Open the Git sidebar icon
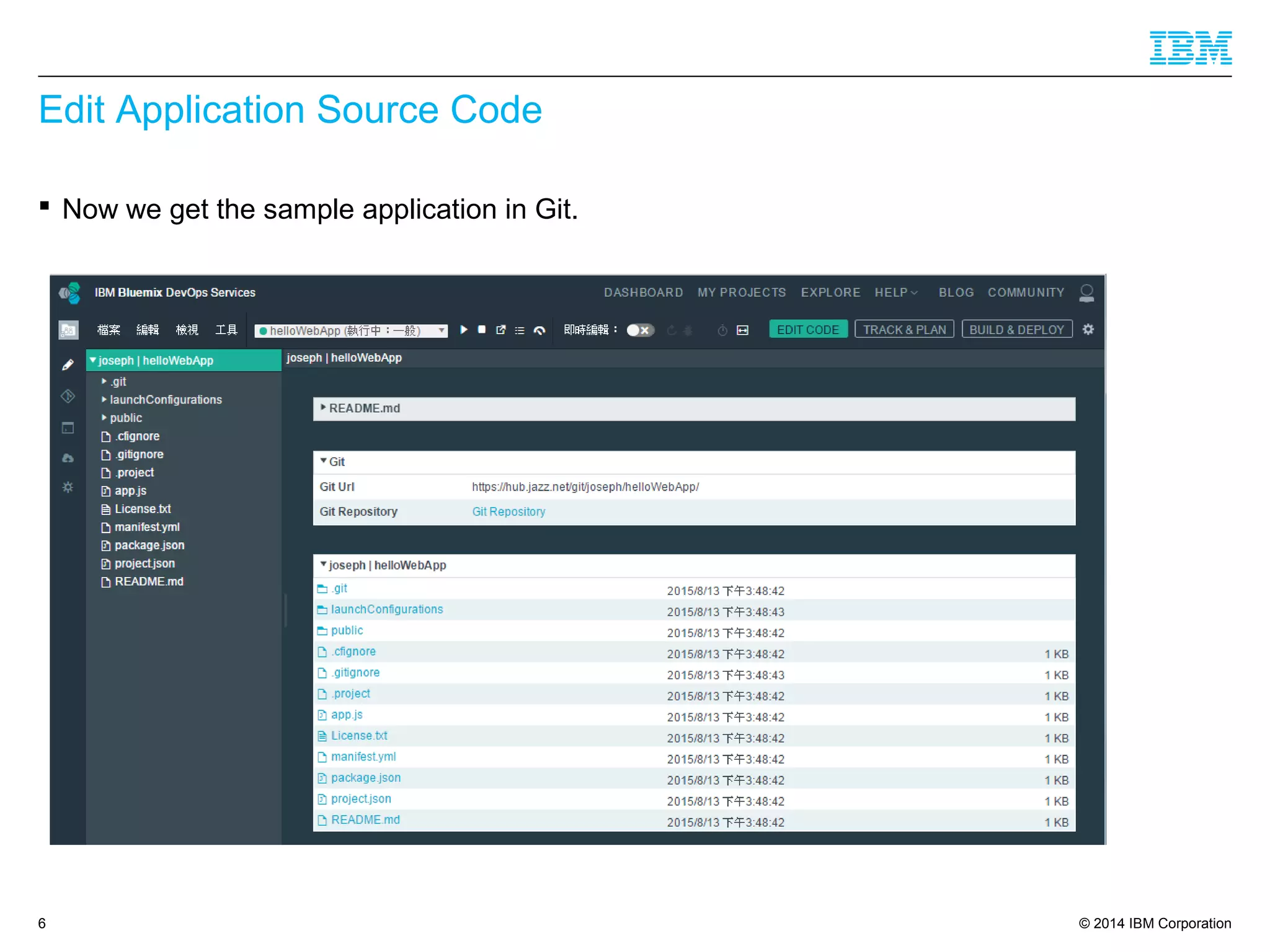Viewport: 1270px width, 952px height. [x=68, y=396]
